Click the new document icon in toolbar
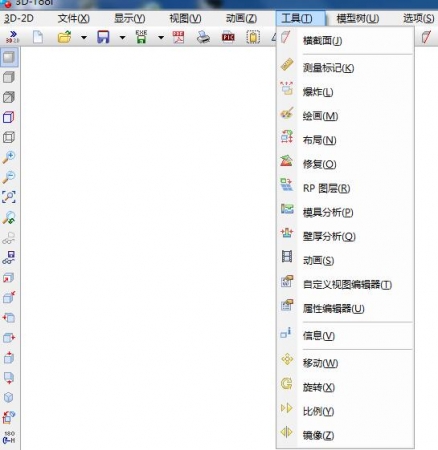 click(38, 37)
